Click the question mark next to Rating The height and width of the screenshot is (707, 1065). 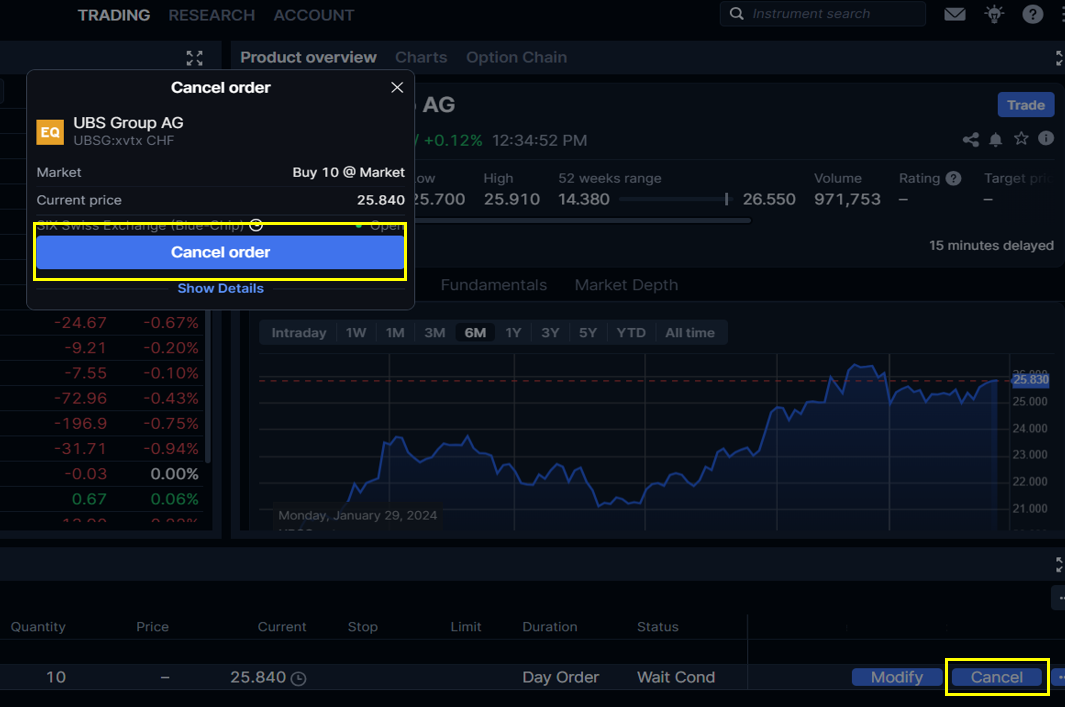(954, 178)
